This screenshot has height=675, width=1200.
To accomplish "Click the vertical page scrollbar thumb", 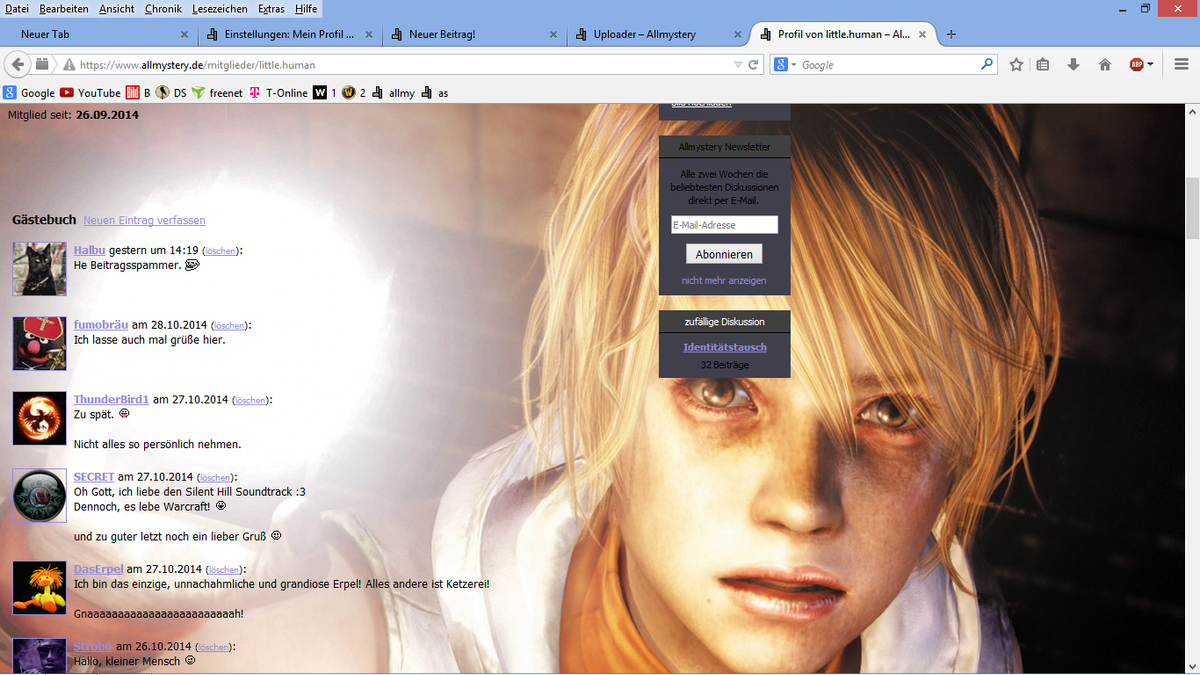I will coord(1191,209).
